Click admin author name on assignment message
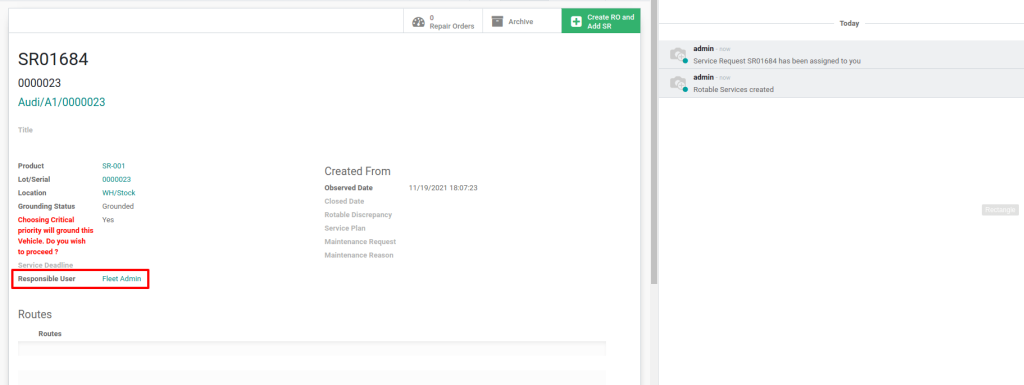This screenshot has height=385, width=1024. [x=703, y=49]
